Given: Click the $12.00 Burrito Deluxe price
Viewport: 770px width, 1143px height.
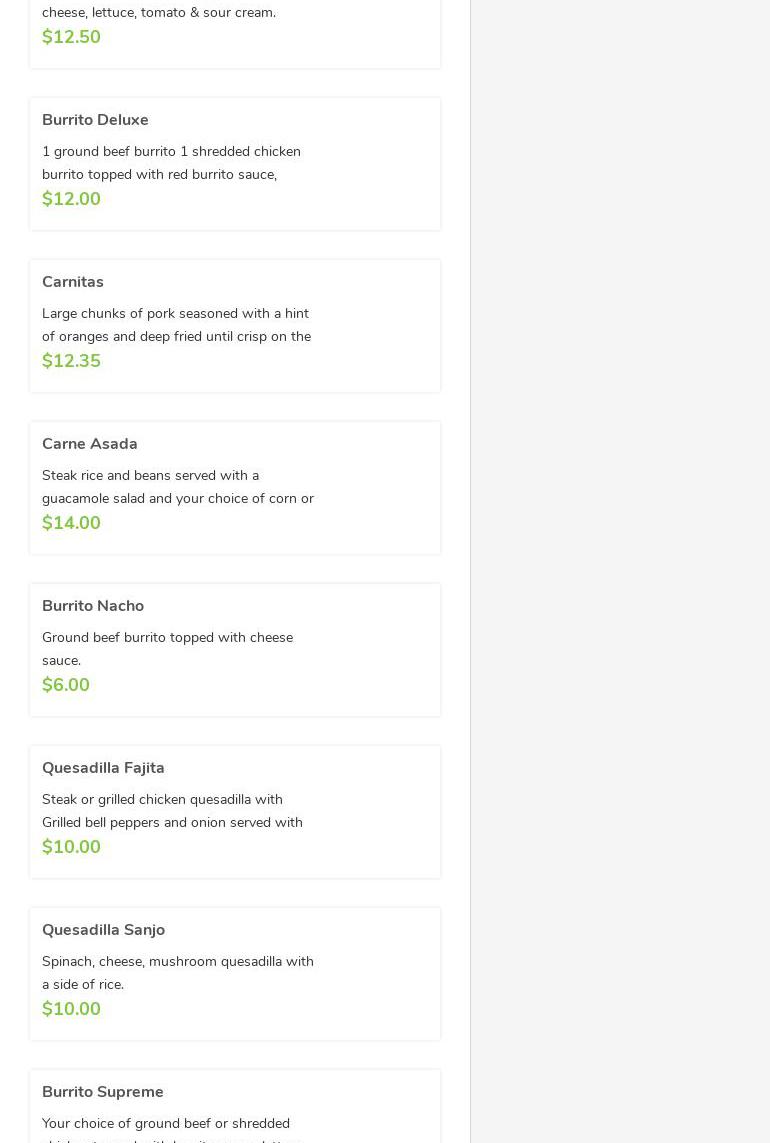Looking at the screenshot, I should pyautogui.click(x=71, y=199).
